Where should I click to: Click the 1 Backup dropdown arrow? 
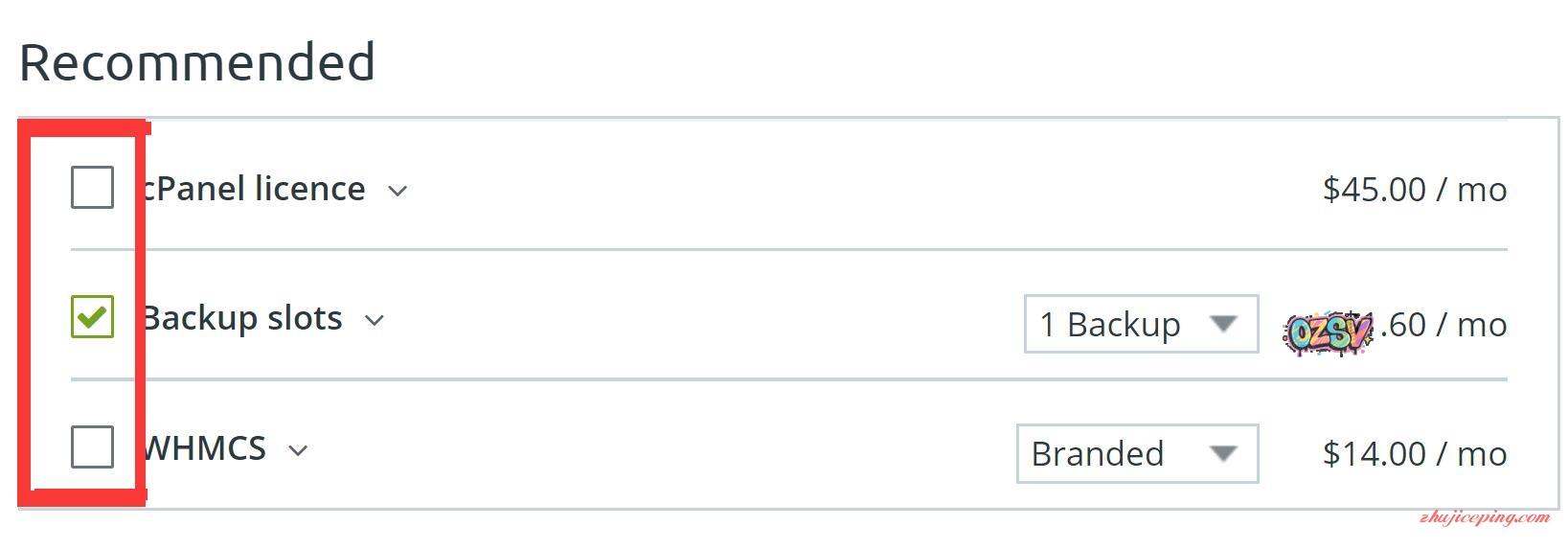point(1223,324)
